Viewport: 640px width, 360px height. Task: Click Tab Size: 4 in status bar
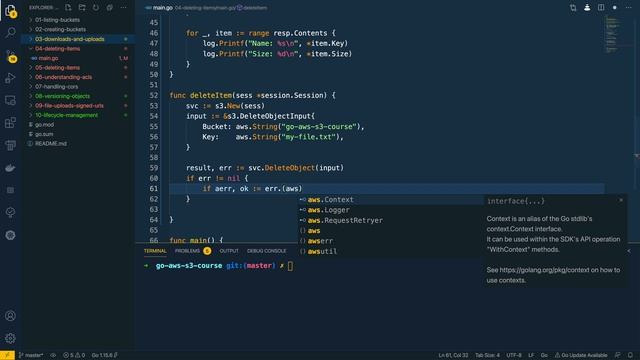487,355
